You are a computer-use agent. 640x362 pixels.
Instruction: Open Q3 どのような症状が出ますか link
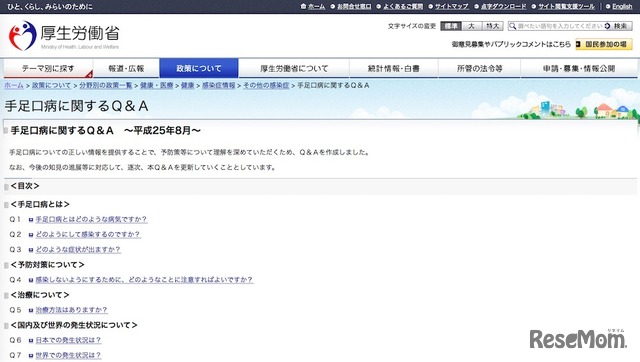coord(78,250)
